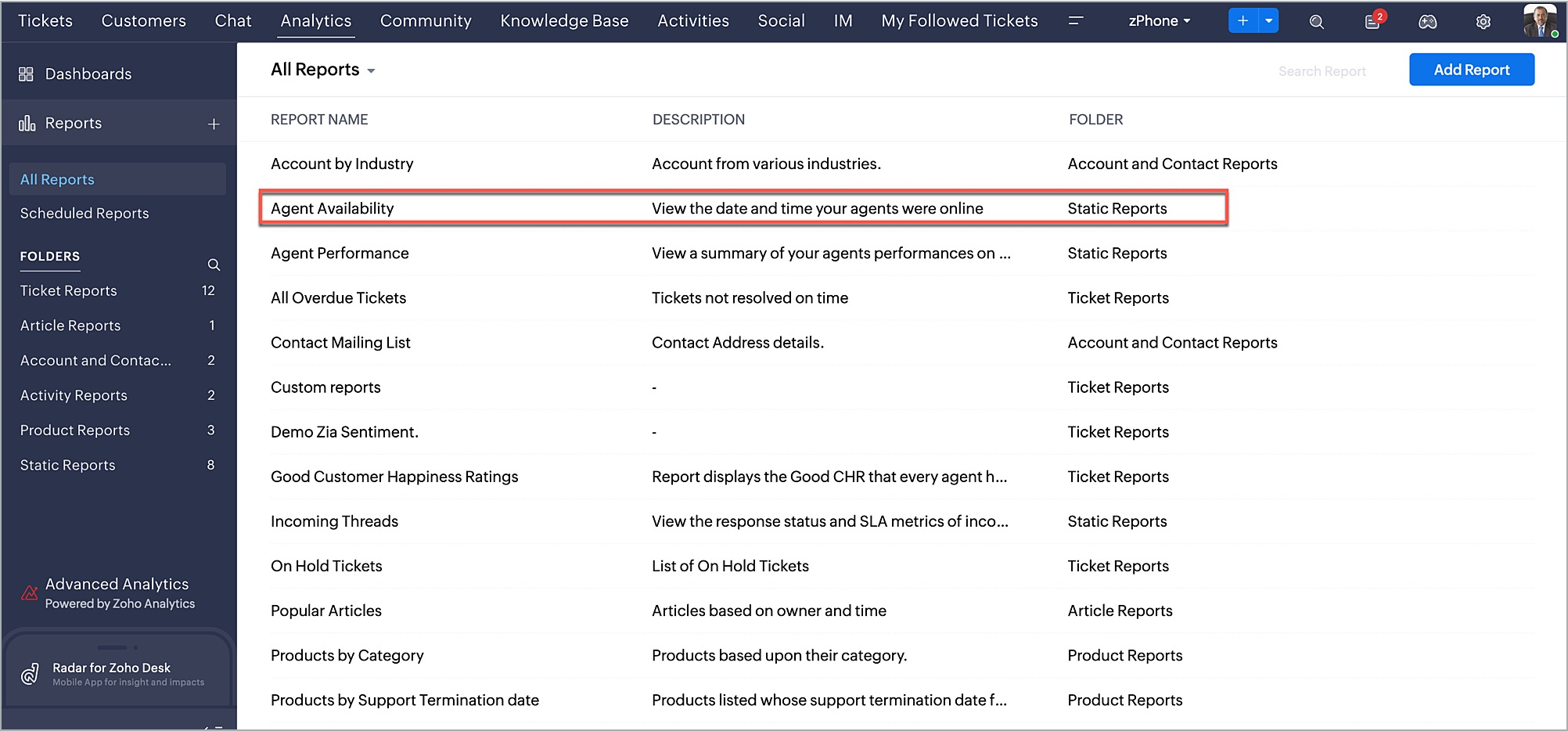Expand the more-tabs overflow menu icon
Screen dimensions: 1568x731
1076,21
